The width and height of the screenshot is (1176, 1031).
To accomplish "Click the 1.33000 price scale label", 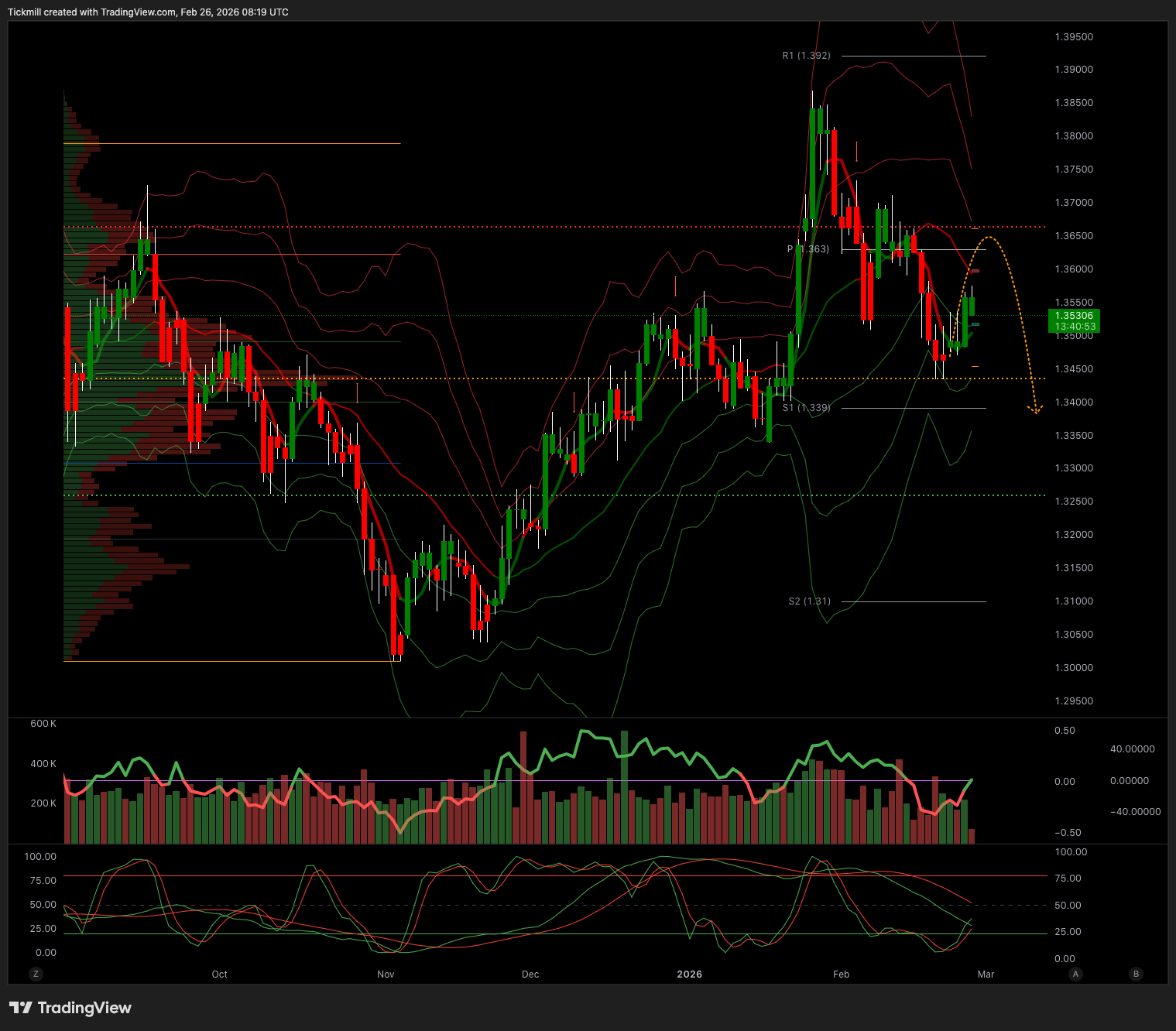I will click(x=1074, y=468).
